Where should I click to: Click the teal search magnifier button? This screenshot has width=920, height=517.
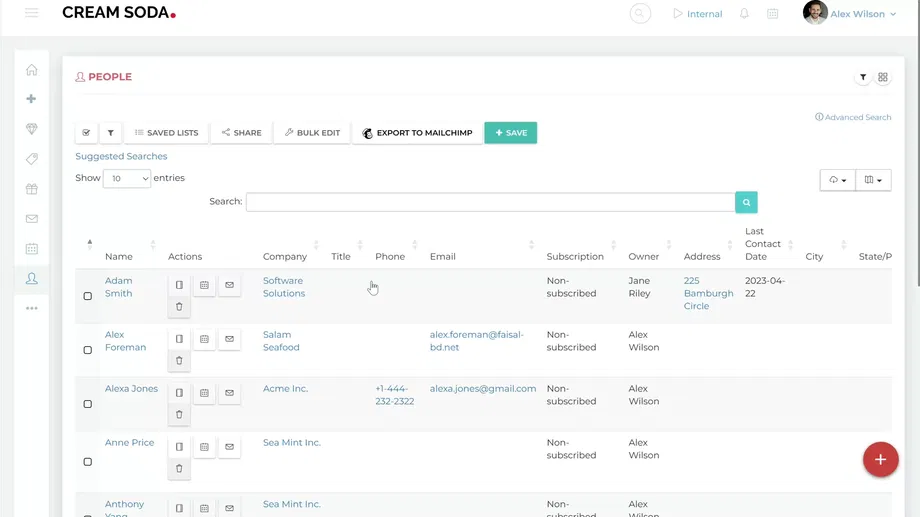click(x=746, y=202)
